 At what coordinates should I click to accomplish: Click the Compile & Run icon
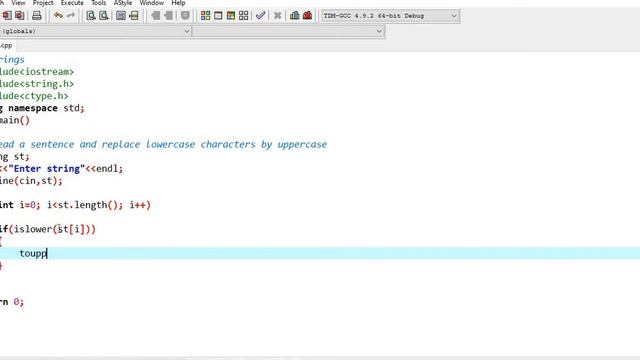(231, 16)
